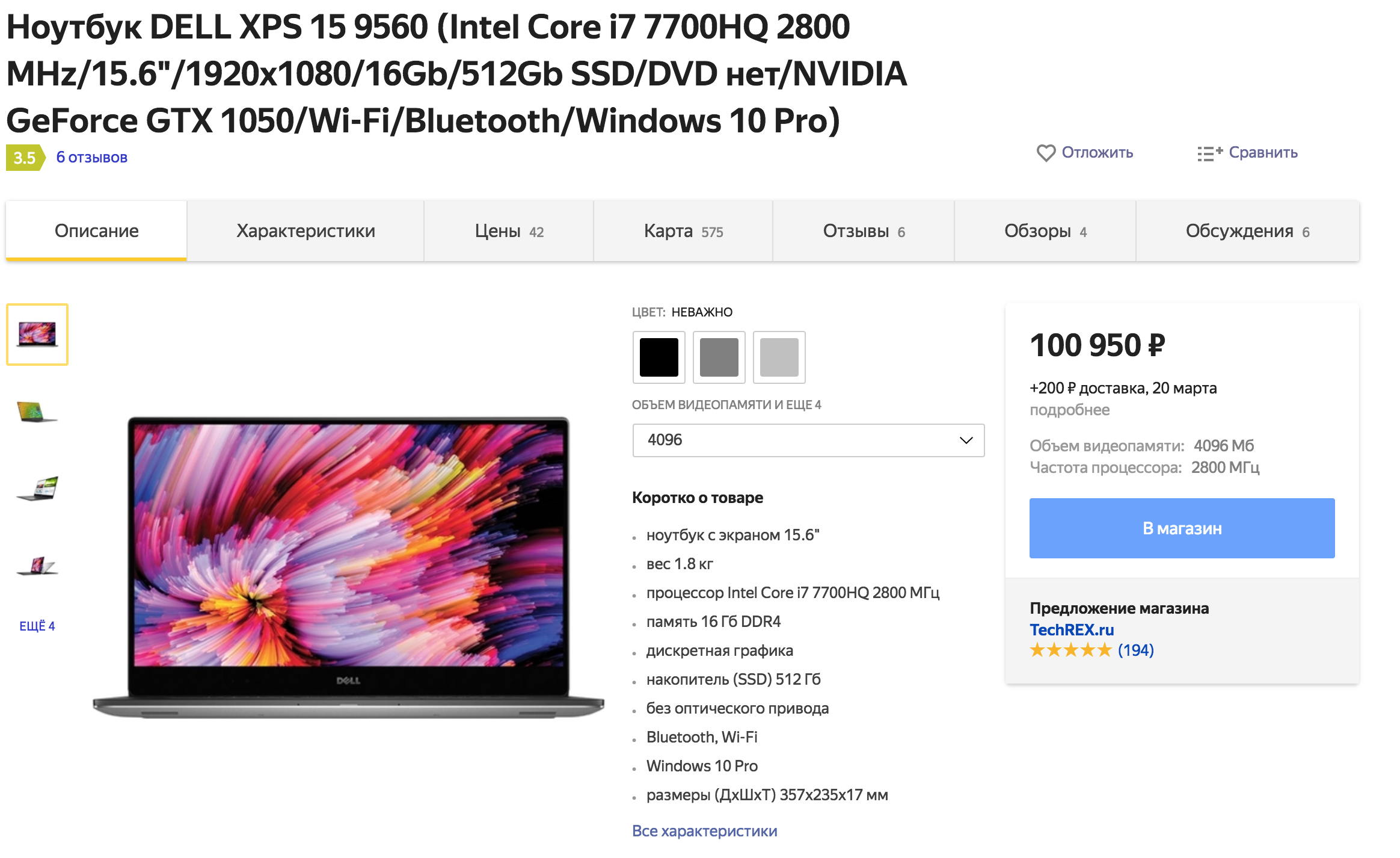Click the TechREX.ru shop link
1400x858 pixels.
pyautogui.click(x=1072, y=630)
